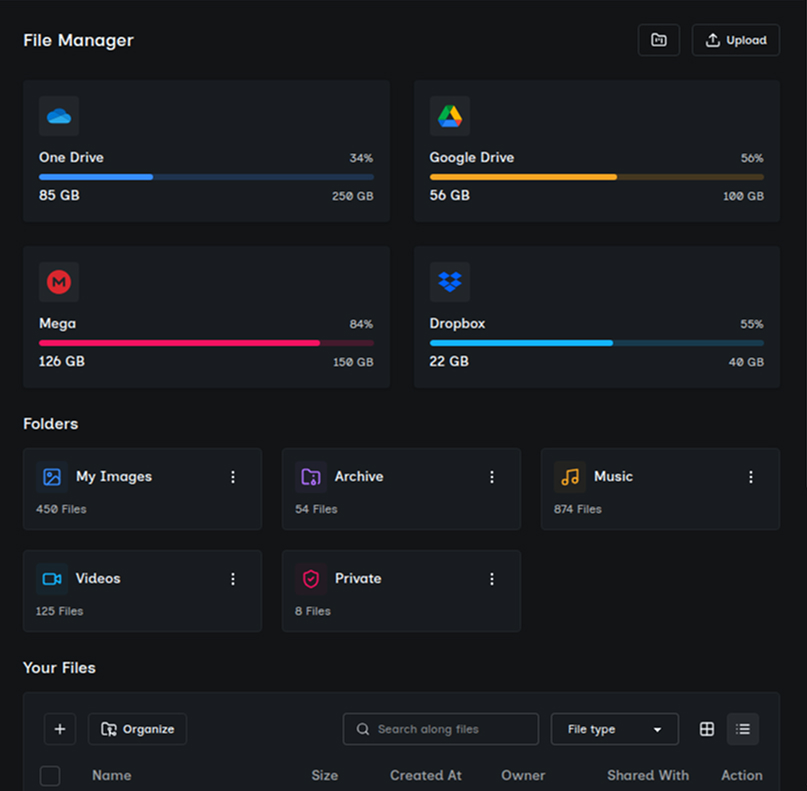
Task: Open the Videos folder camera icon
Action: 52,579
